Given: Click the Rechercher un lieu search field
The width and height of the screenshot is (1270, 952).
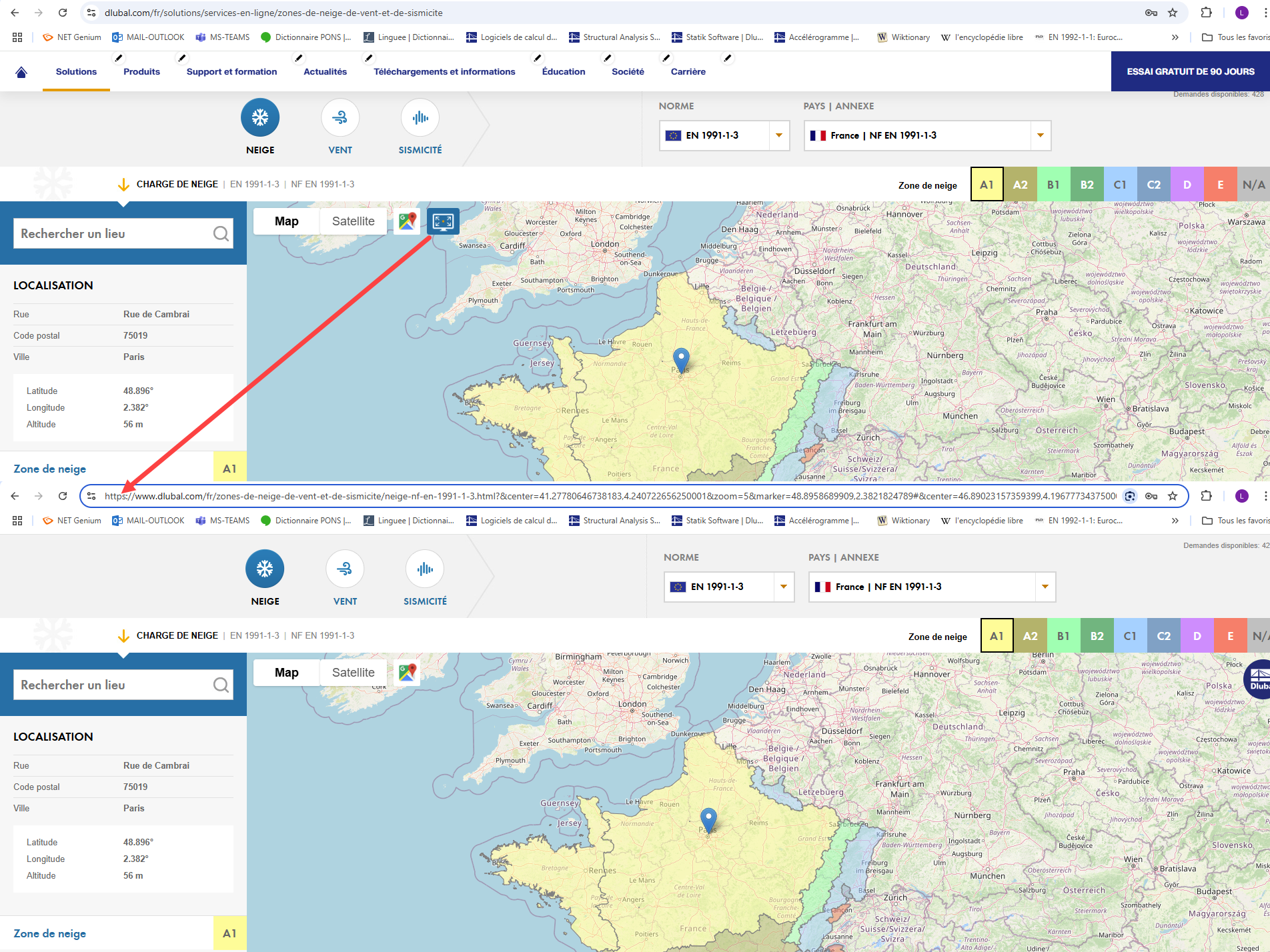Looking at the screenshot, I should click(x=107, y=233).
